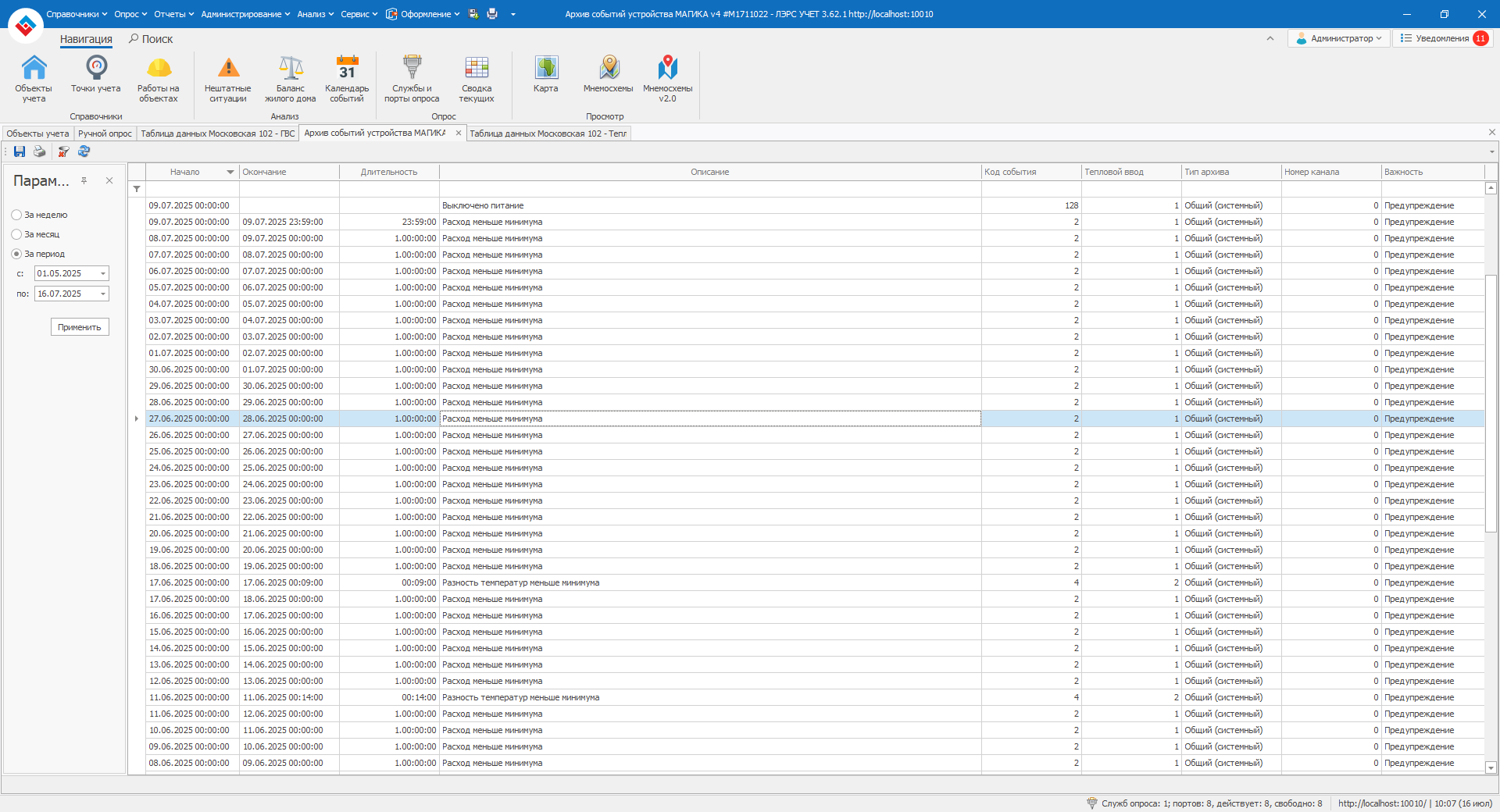The width and height of the screenshot is (1500, 812).
Task: Click the save icon in archive toolbar
Action: pos(20,151)
